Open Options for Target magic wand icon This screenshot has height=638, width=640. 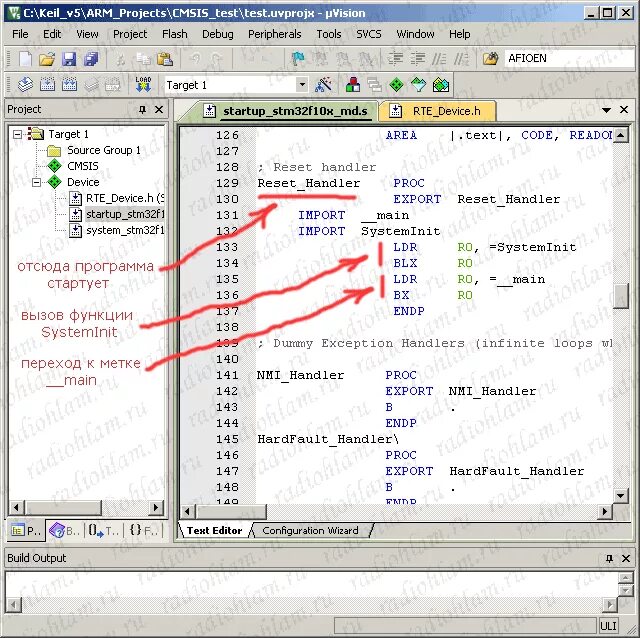323,85
